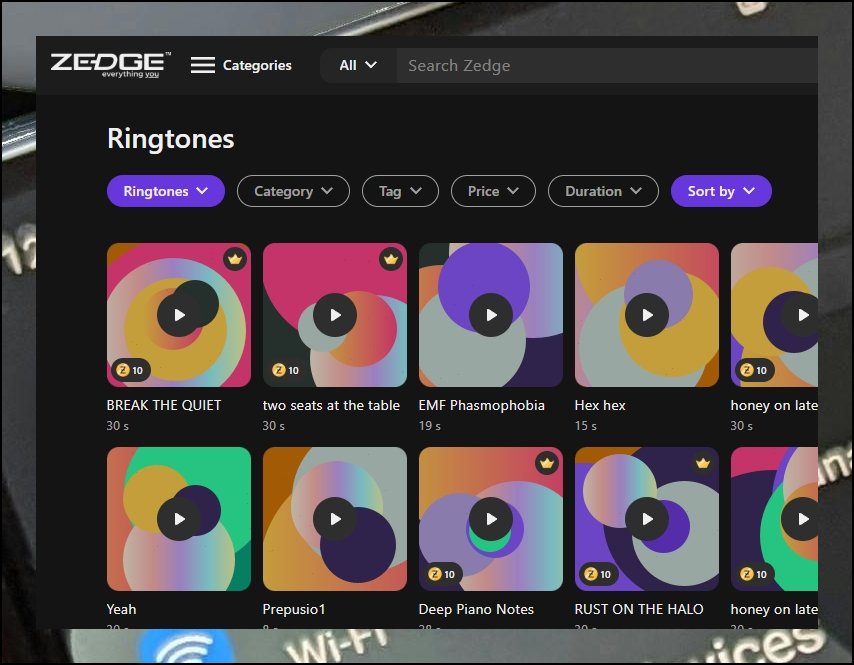Open the Prepusio1 title link
This screenshot has height=665, width=854.
point(294,609)
